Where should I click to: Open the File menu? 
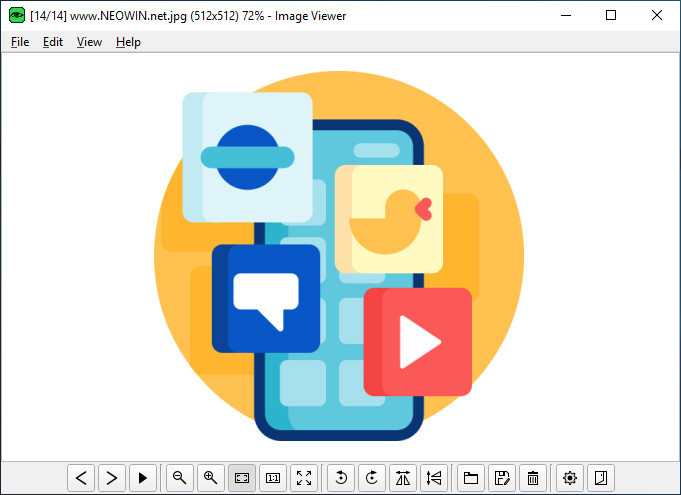click(x=20, y=42)
